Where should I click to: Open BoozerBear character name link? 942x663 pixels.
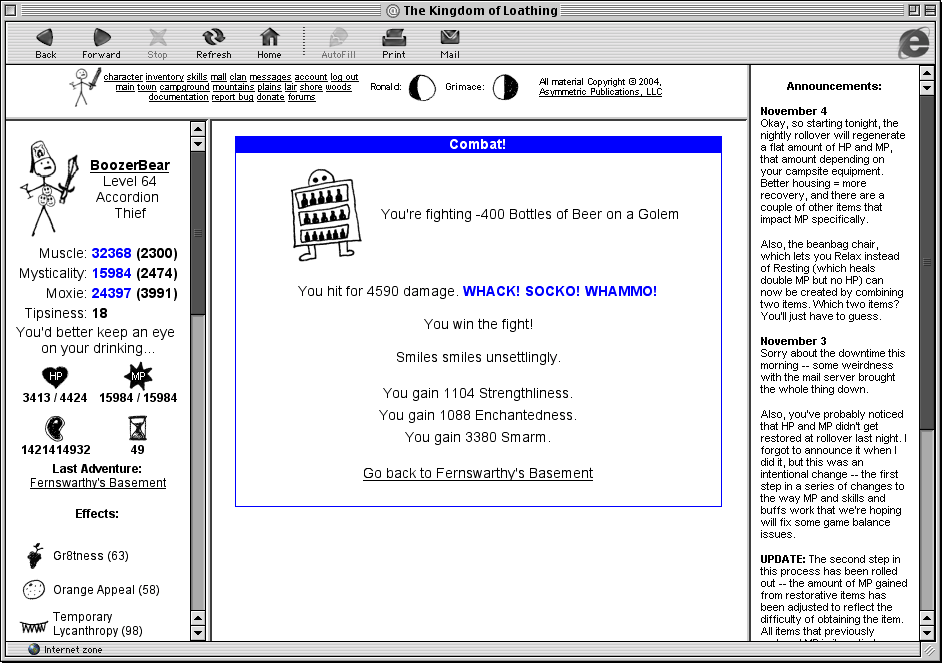coord(130,165)
